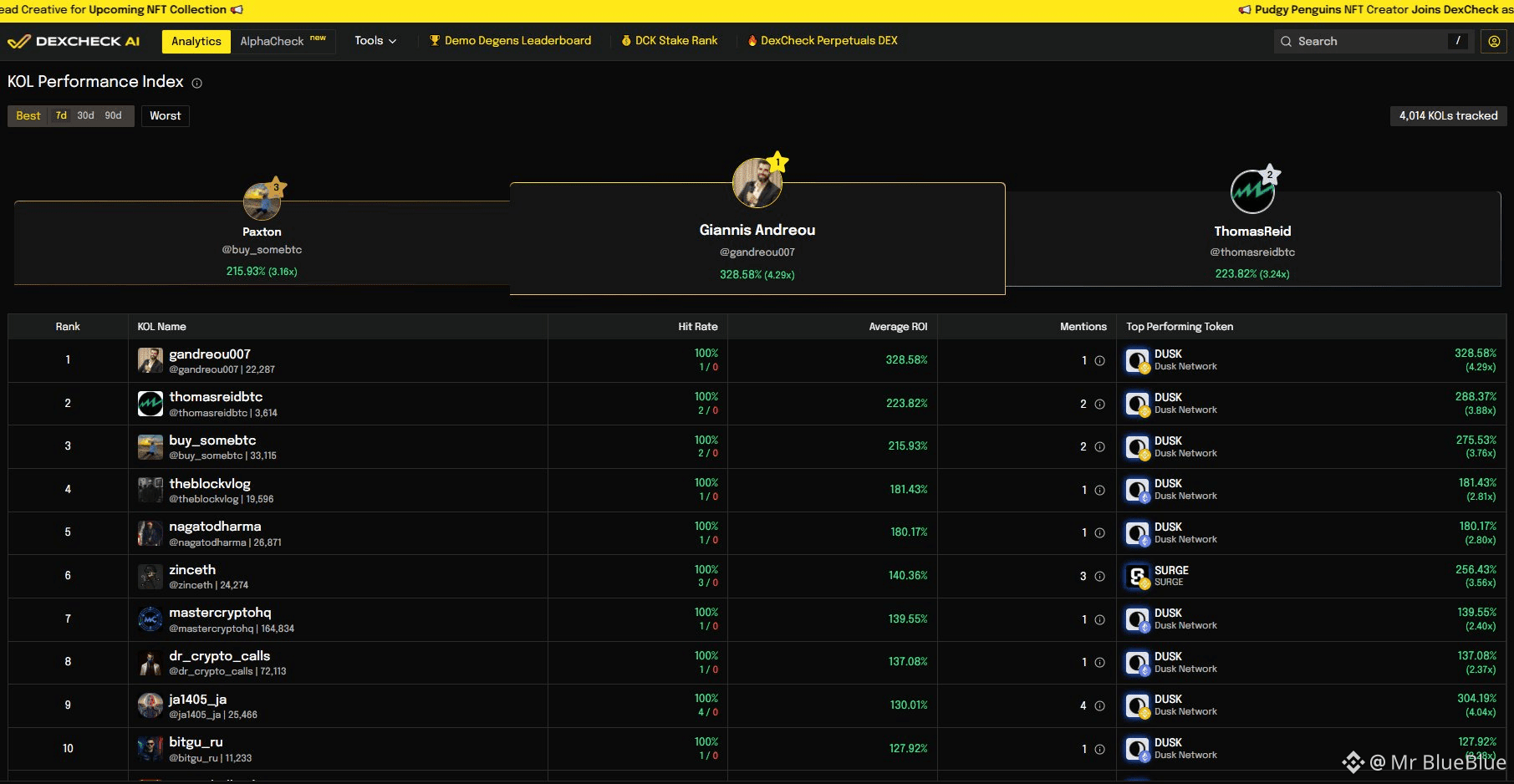Screen dimensions: 1514x784
Task: Open Demo Degens Leaderboard link
Action: (x=510, y=41)
